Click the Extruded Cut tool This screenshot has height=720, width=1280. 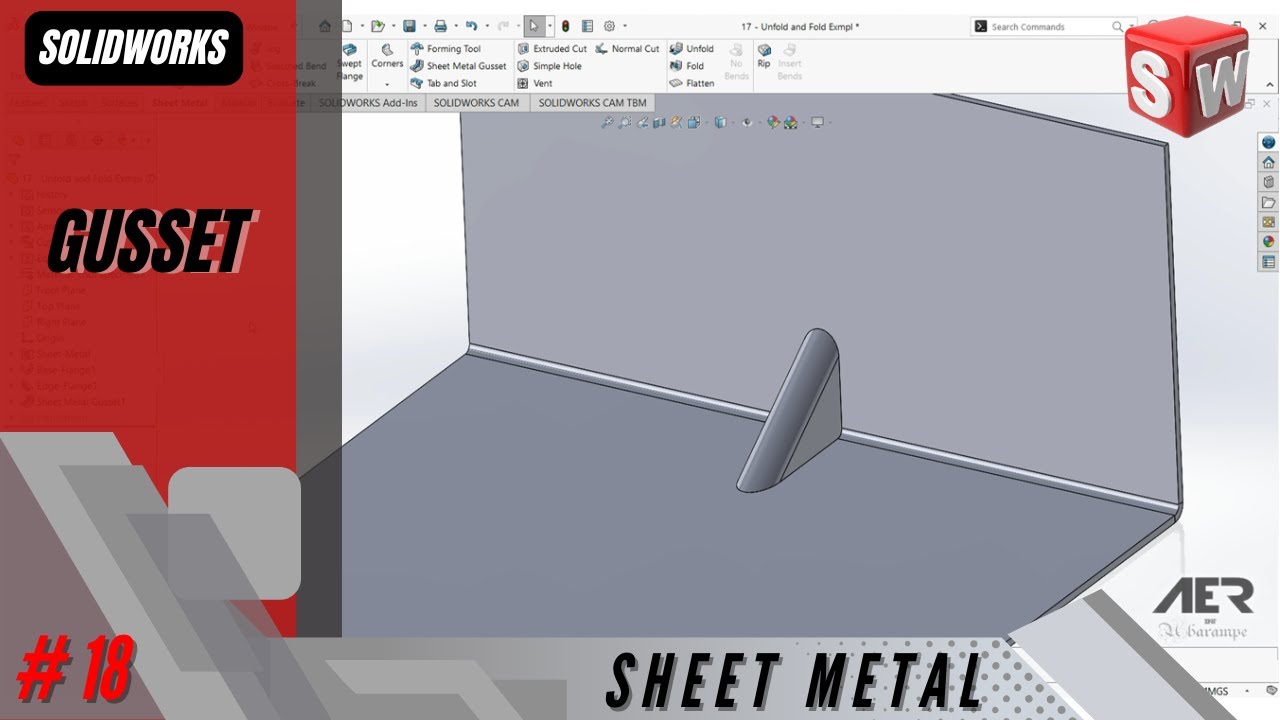(552, 48)
